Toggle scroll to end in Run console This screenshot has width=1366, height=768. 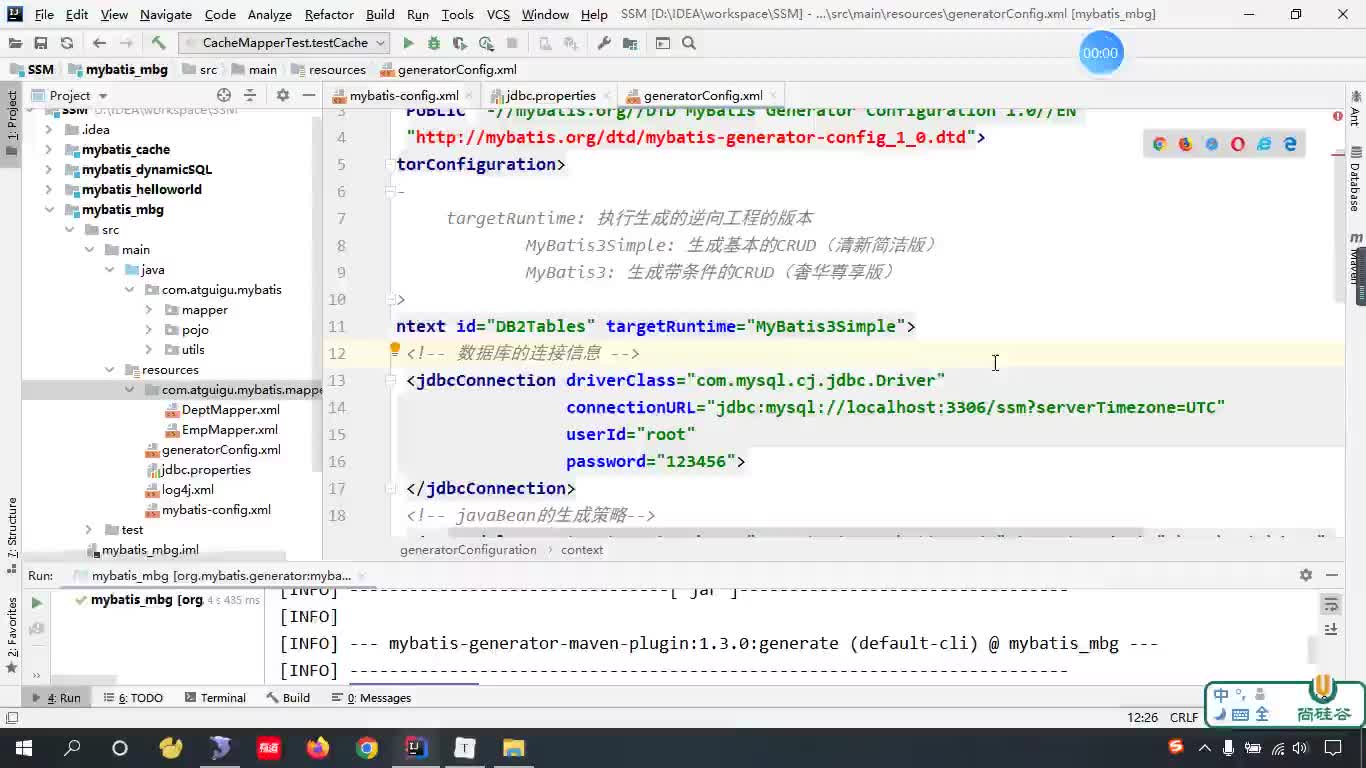1331,629
